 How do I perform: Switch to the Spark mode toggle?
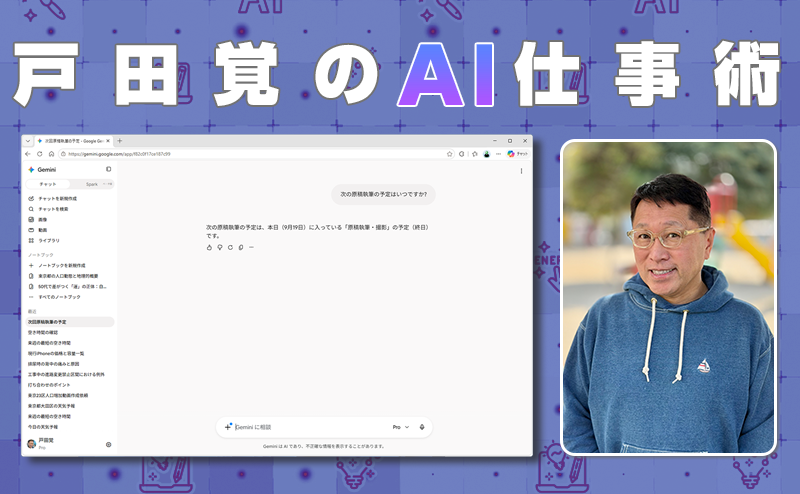pyautogui.click(x=92, y=184)
